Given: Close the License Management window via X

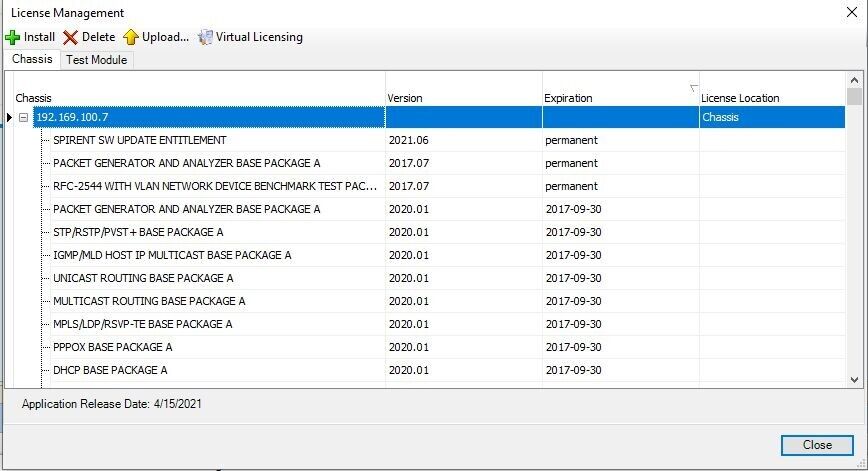Looking at the screenshot, I should coord(849,13).
